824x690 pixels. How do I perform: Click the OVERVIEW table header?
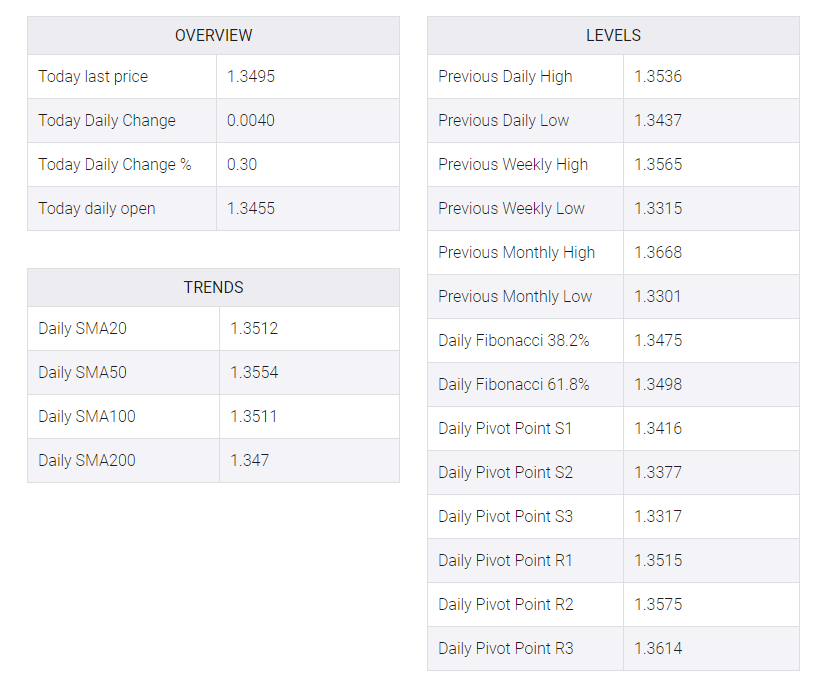click(213, 35)
